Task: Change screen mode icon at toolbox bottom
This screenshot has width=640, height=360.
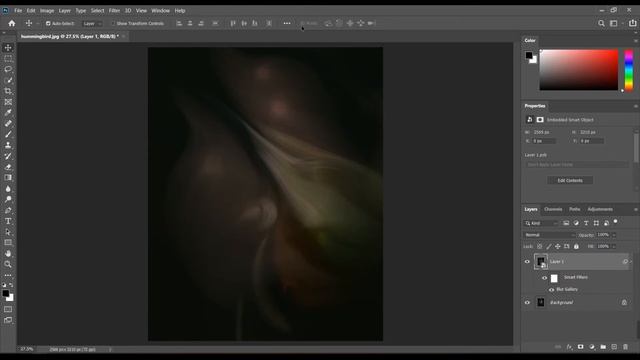Action: tap(8, 320)
